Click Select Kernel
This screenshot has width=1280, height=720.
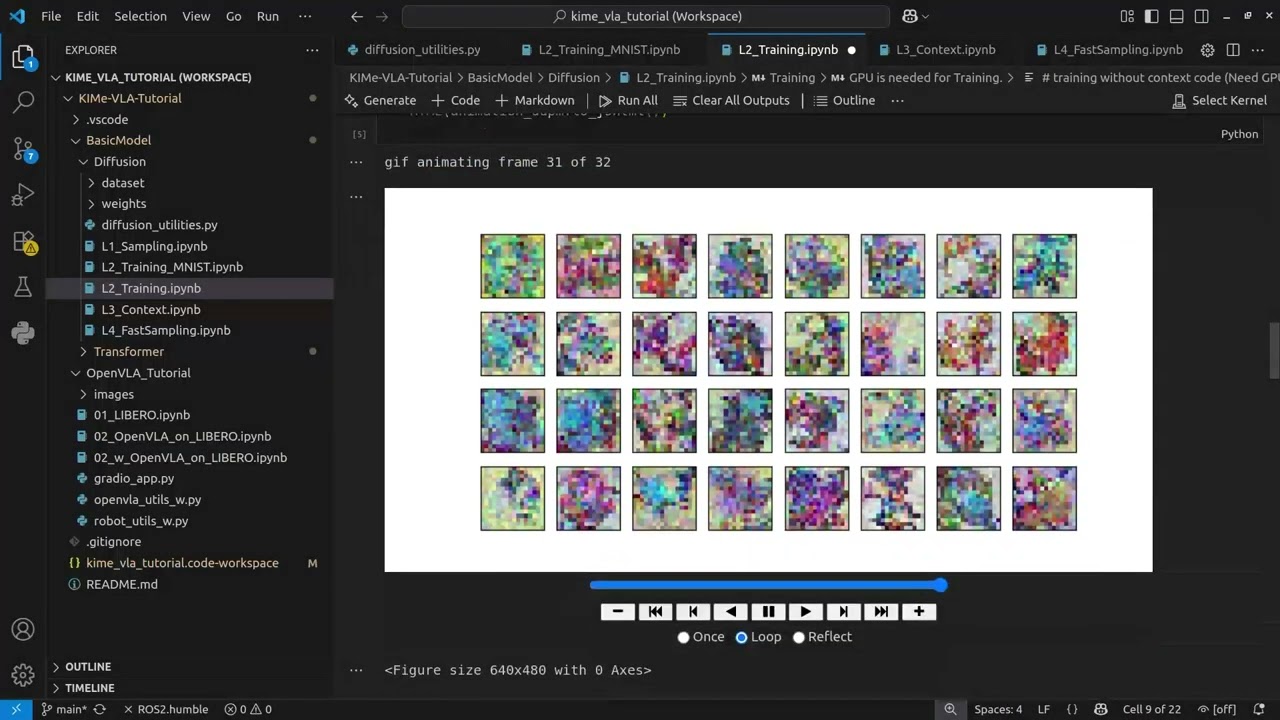pyautogui.click(x=1219, y=100)
